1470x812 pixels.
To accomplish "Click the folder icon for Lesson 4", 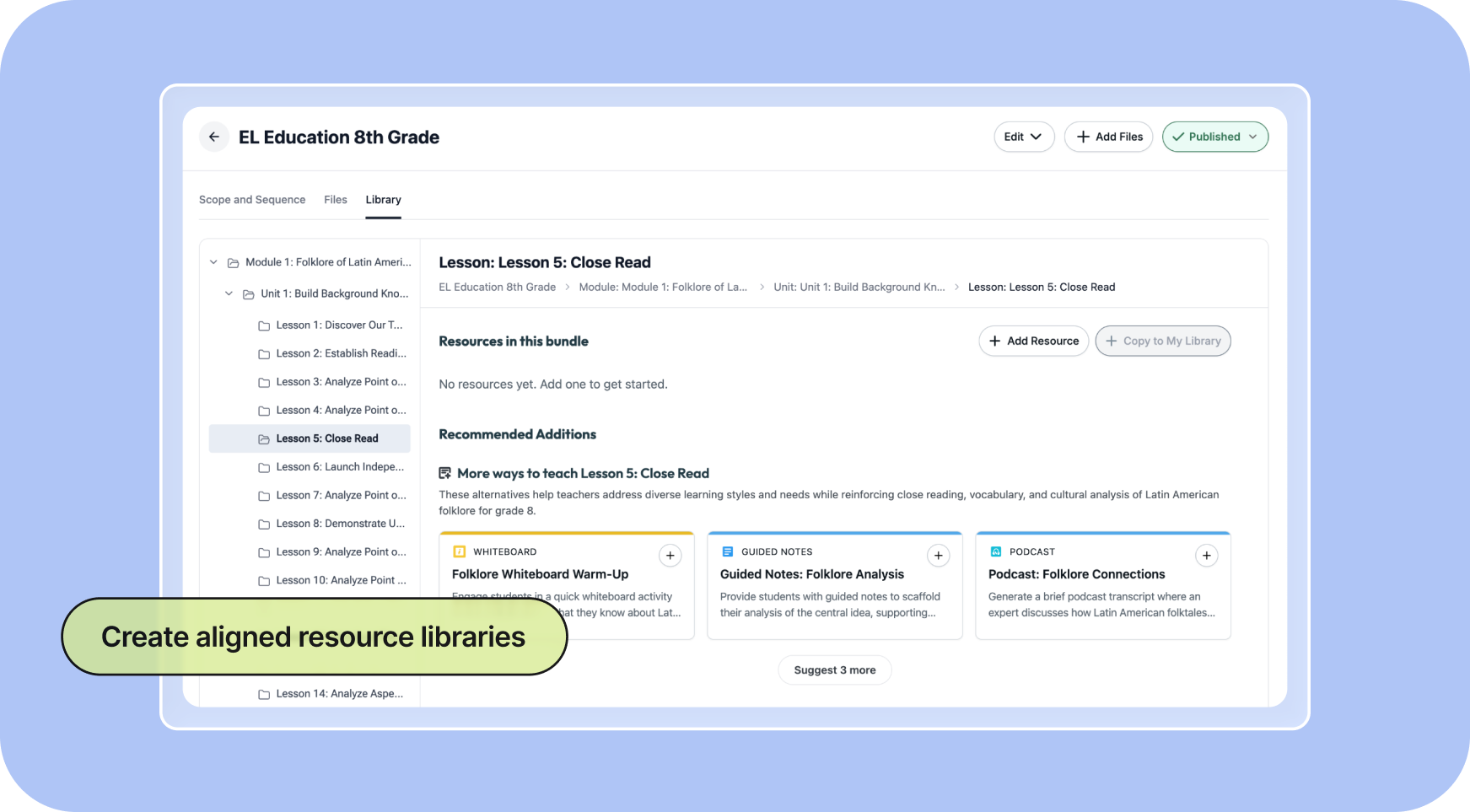I will (x=264, y=411).
